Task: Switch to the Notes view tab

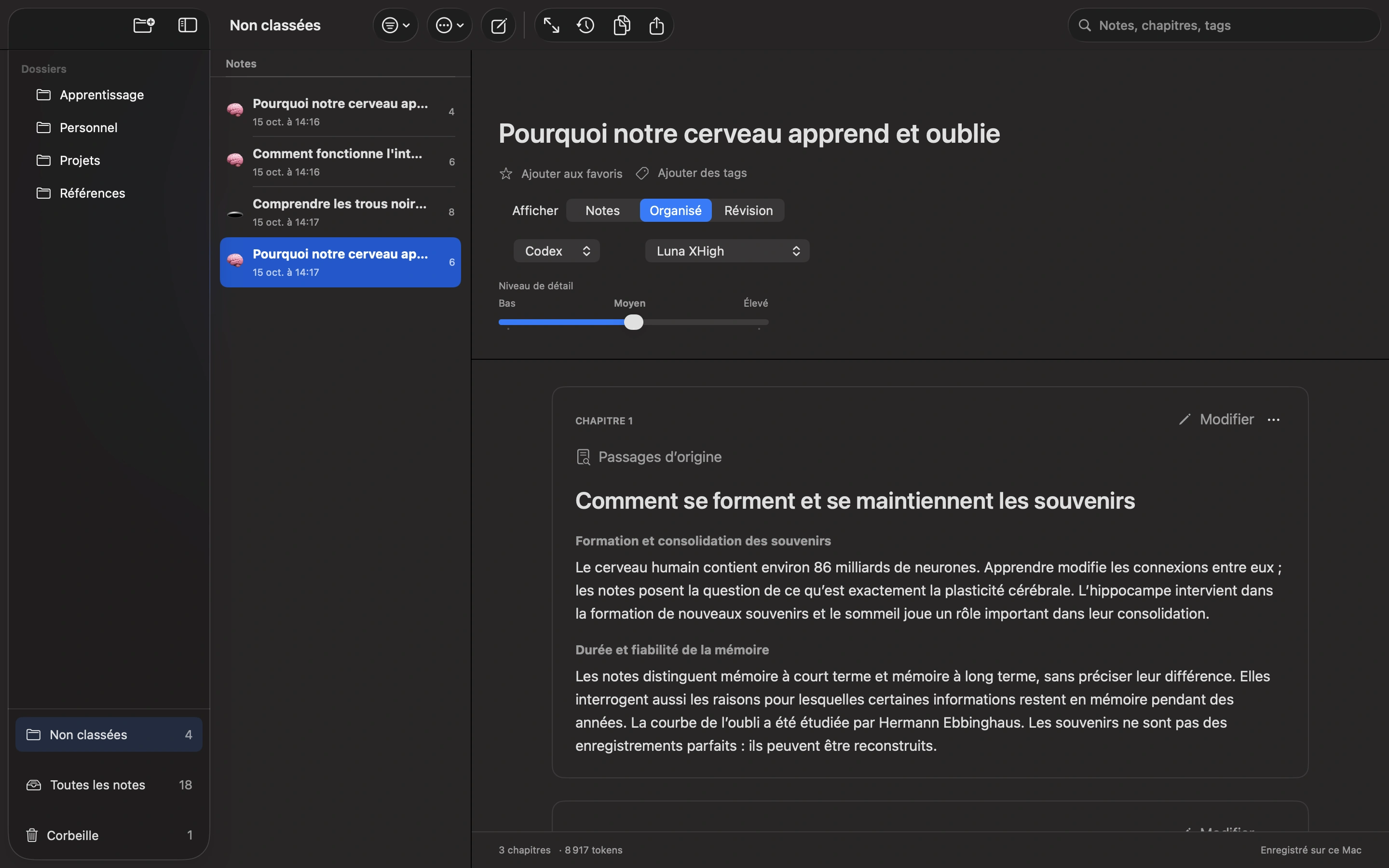Action: click(603, 211)
